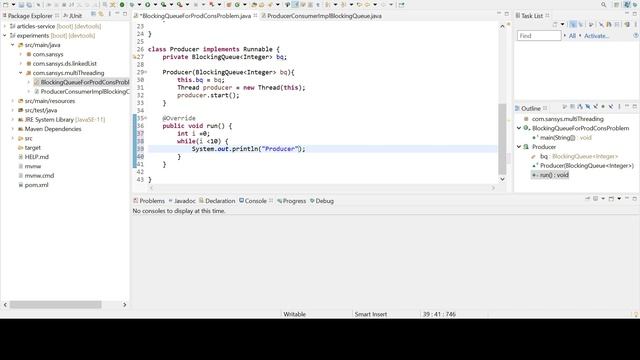Collapse experiments project

4,36
